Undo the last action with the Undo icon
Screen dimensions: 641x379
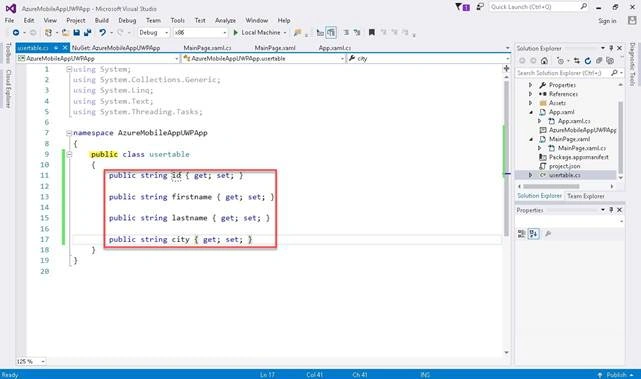pyautogui.click(x=102, y=32)
